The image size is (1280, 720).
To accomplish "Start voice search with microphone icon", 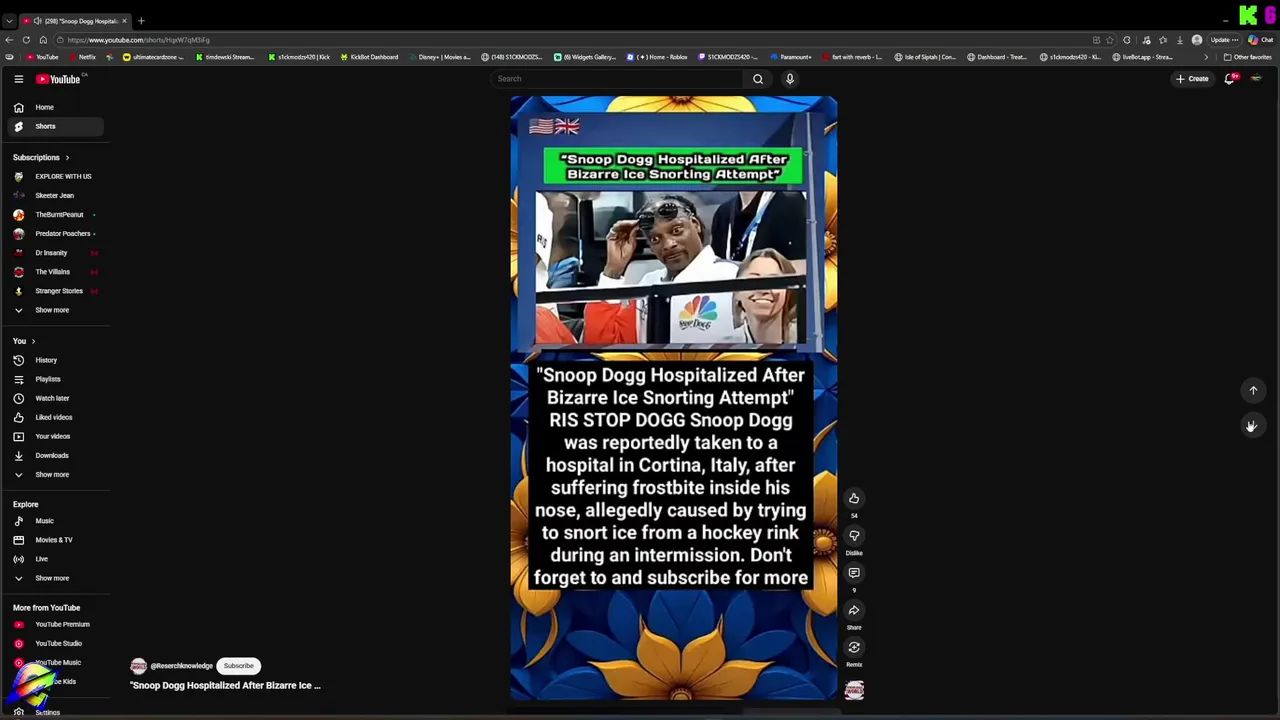I will (790, 79).
